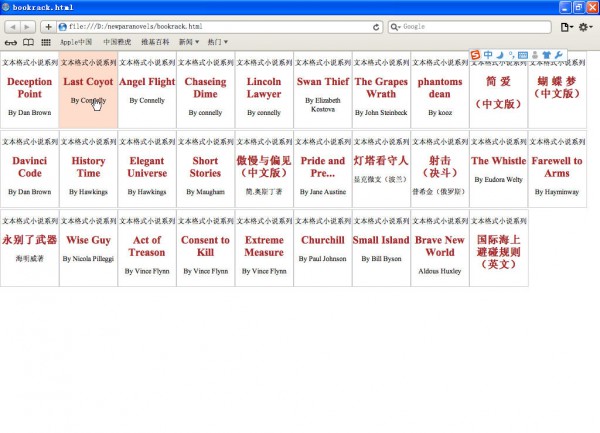600x433 pixels.
Task: Toggle the half-width/full-width moon icon on the IME bar
Action: pyautogui.click(x=500, y=55)
